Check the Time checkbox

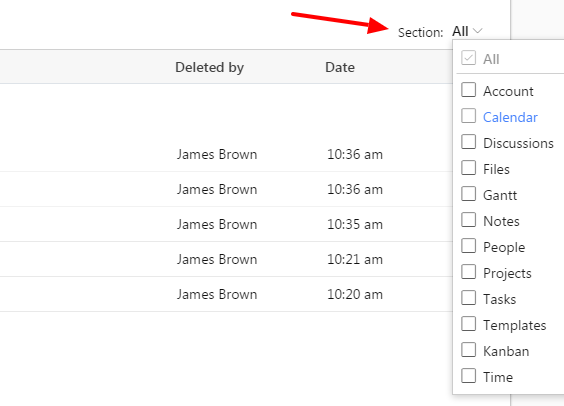468,376
